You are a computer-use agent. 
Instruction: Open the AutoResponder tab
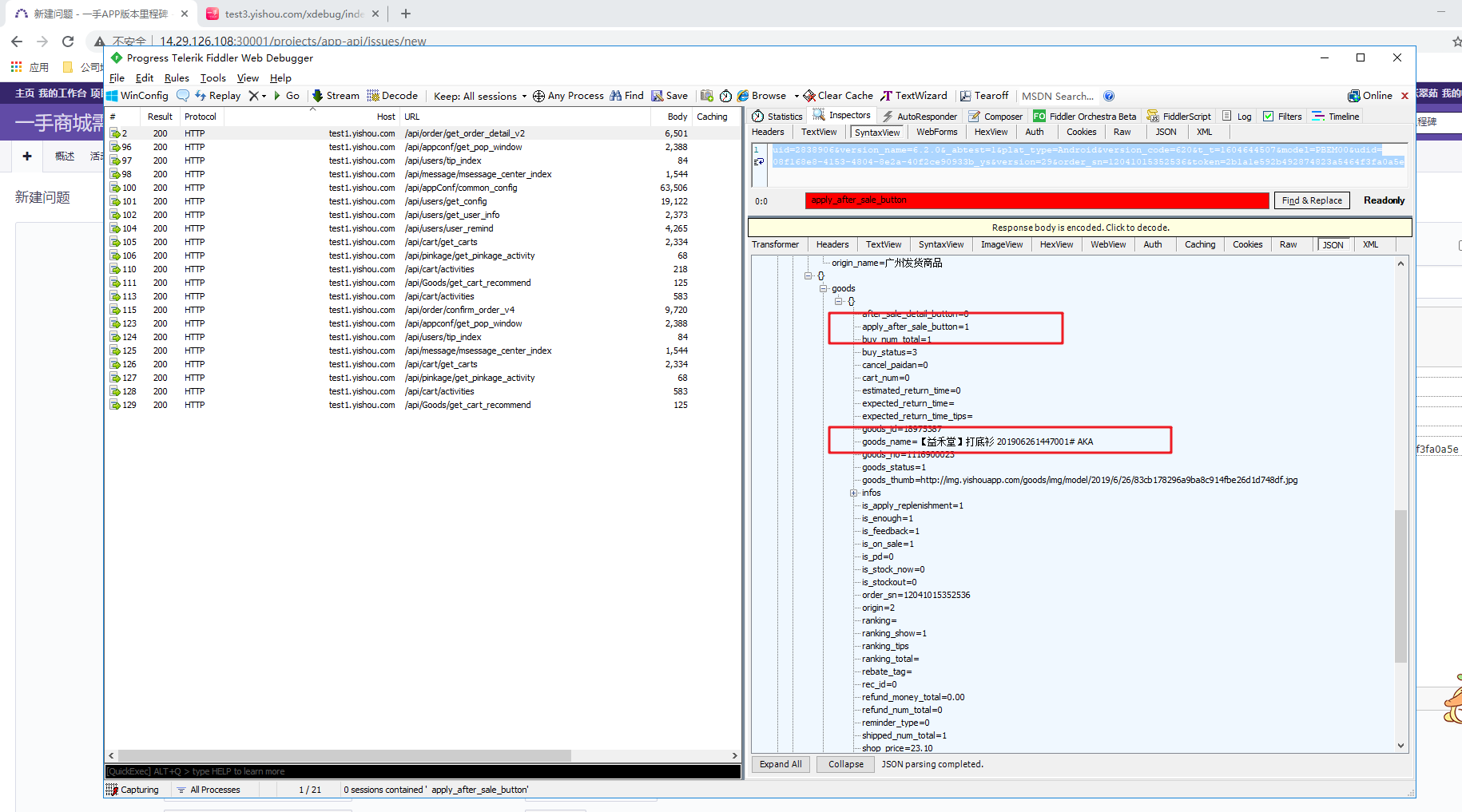coord(920,117)
